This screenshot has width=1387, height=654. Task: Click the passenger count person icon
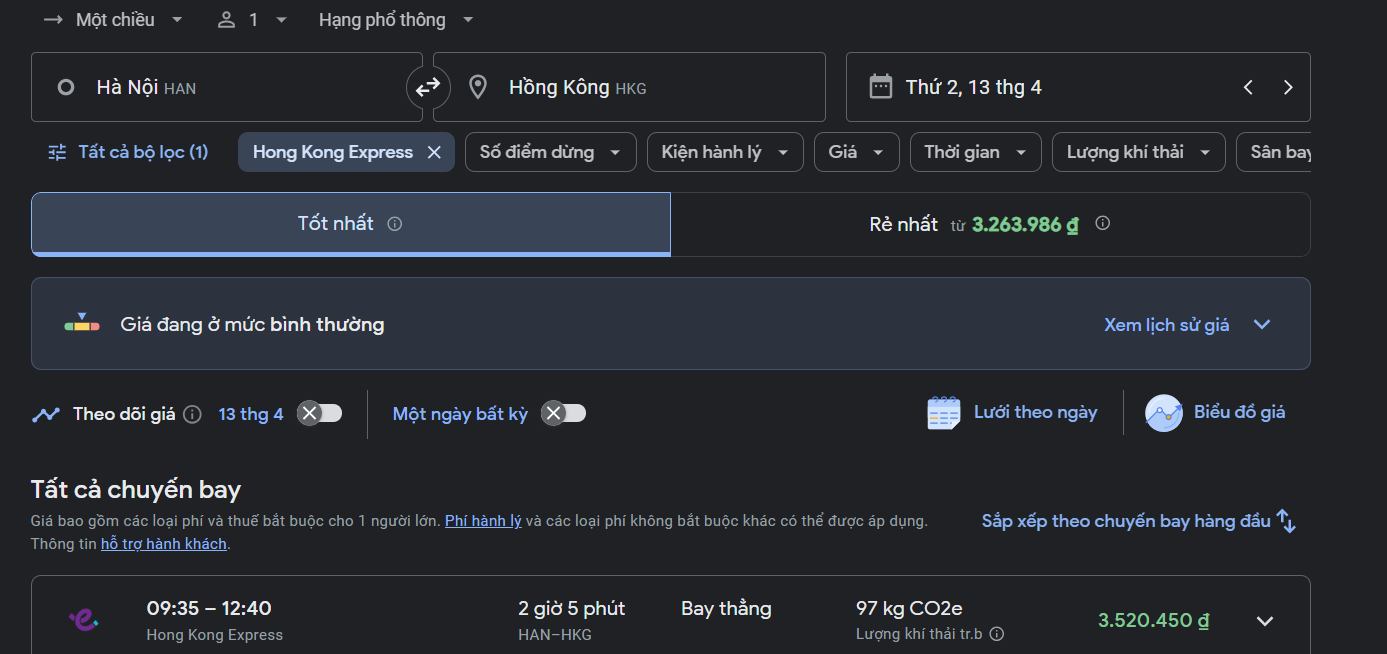click(225, 18)
